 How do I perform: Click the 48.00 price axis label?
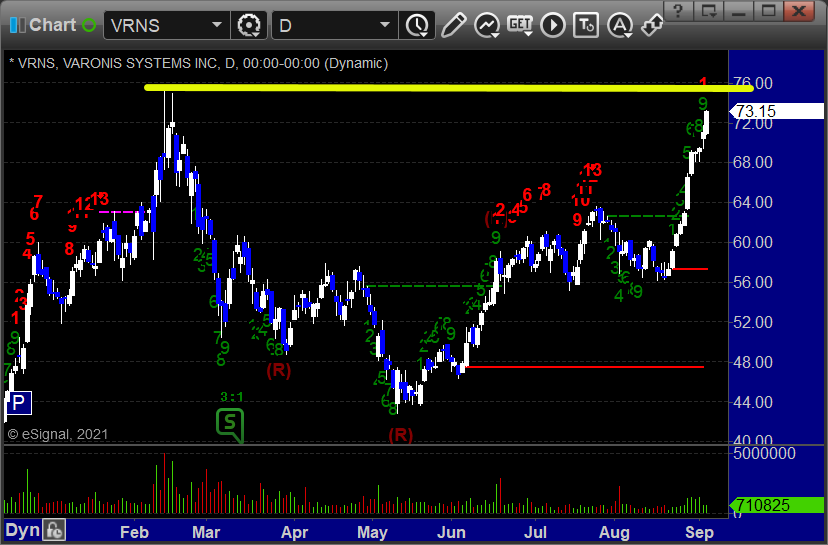tap(753, 362)
